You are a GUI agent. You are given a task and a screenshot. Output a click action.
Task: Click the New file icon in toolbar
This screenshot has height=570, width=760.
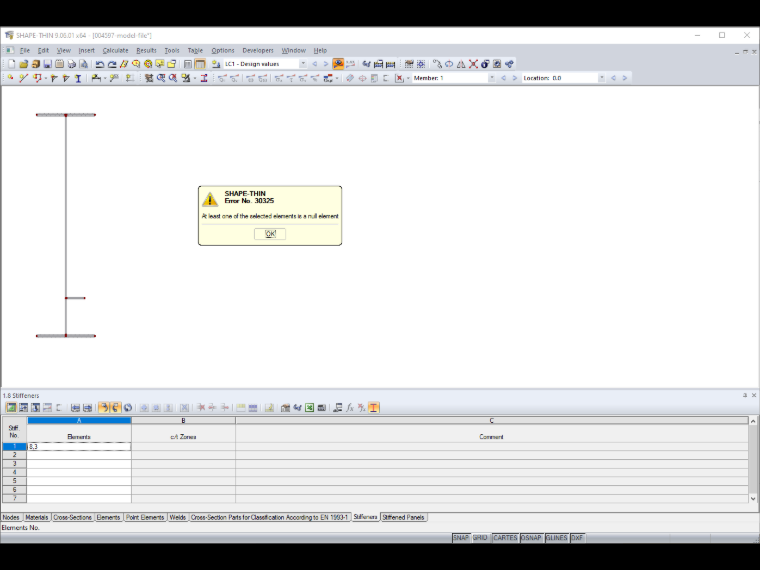click(12, 64)
